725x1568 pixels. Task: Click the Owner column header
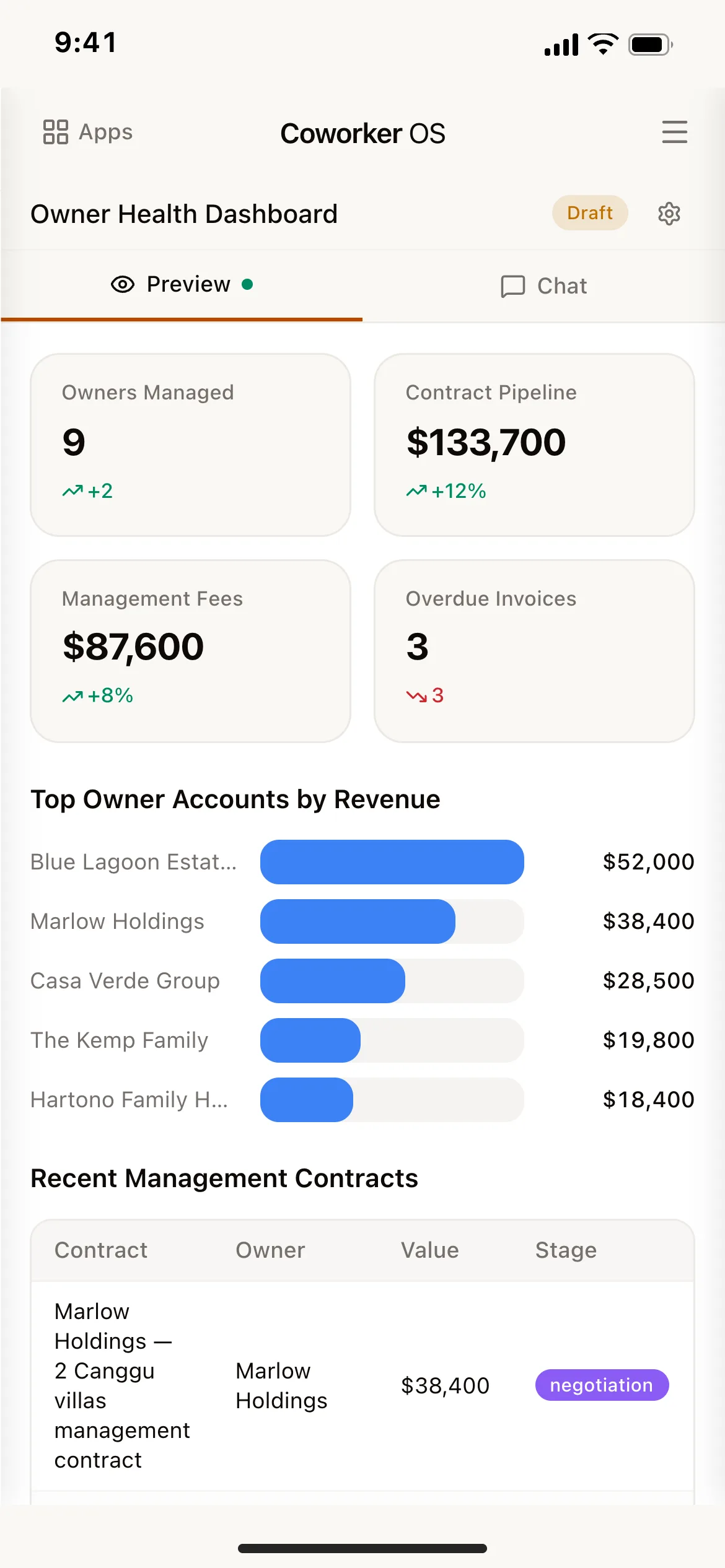270,1250
